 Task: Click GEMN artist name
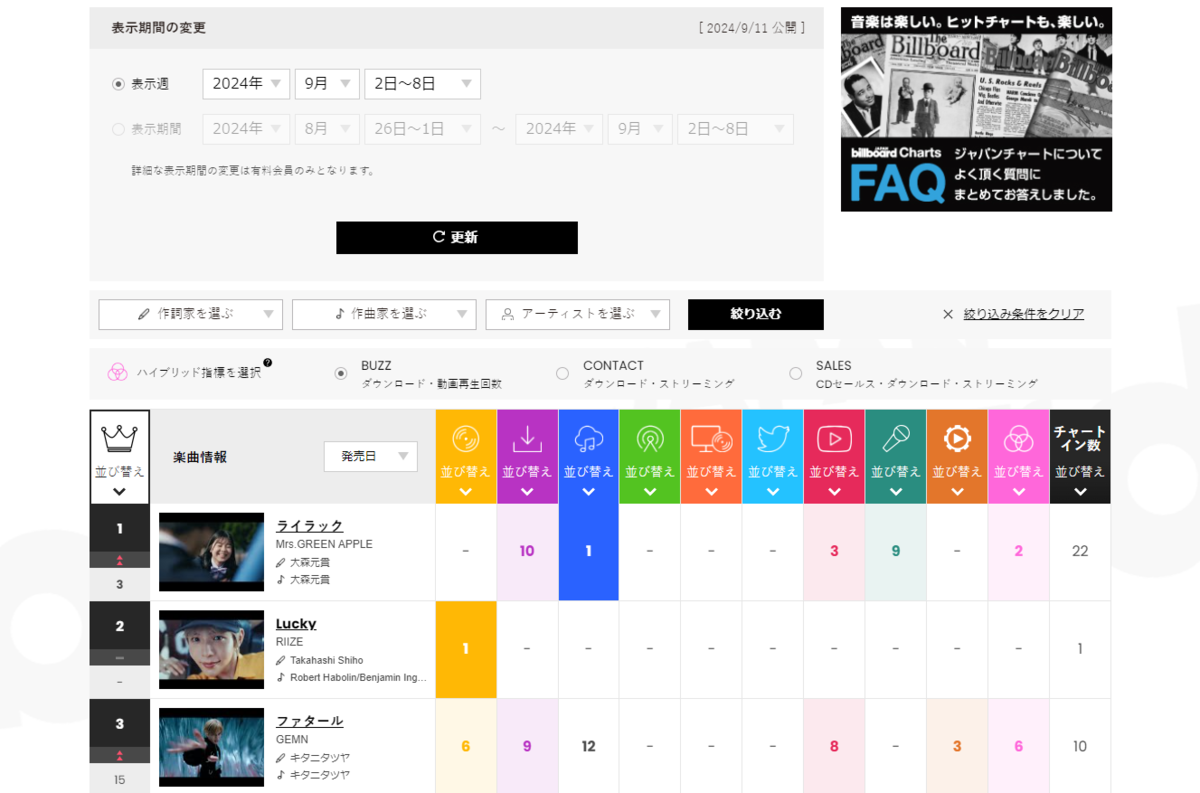pos(292,739)
